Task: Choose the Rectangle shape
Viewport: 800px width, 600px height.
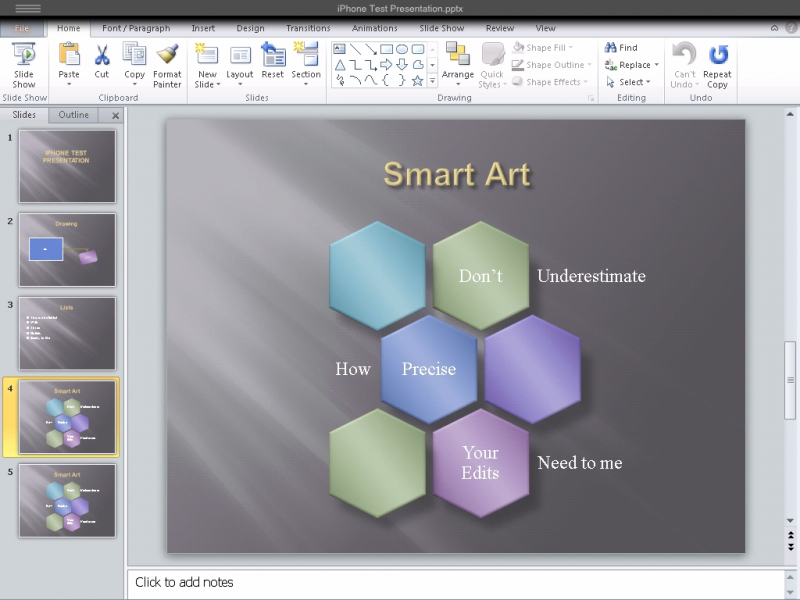Action: pyautogui.click(x=386, y=49)
